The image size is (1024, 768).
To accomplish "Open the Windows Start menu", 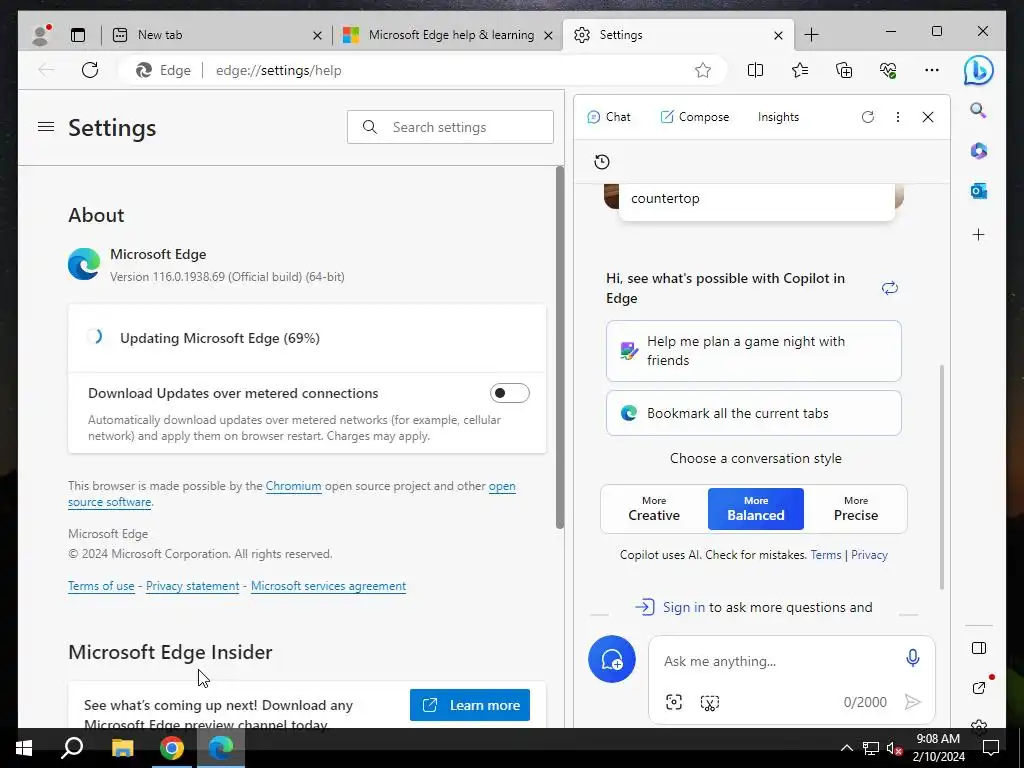I will [24, 748].
